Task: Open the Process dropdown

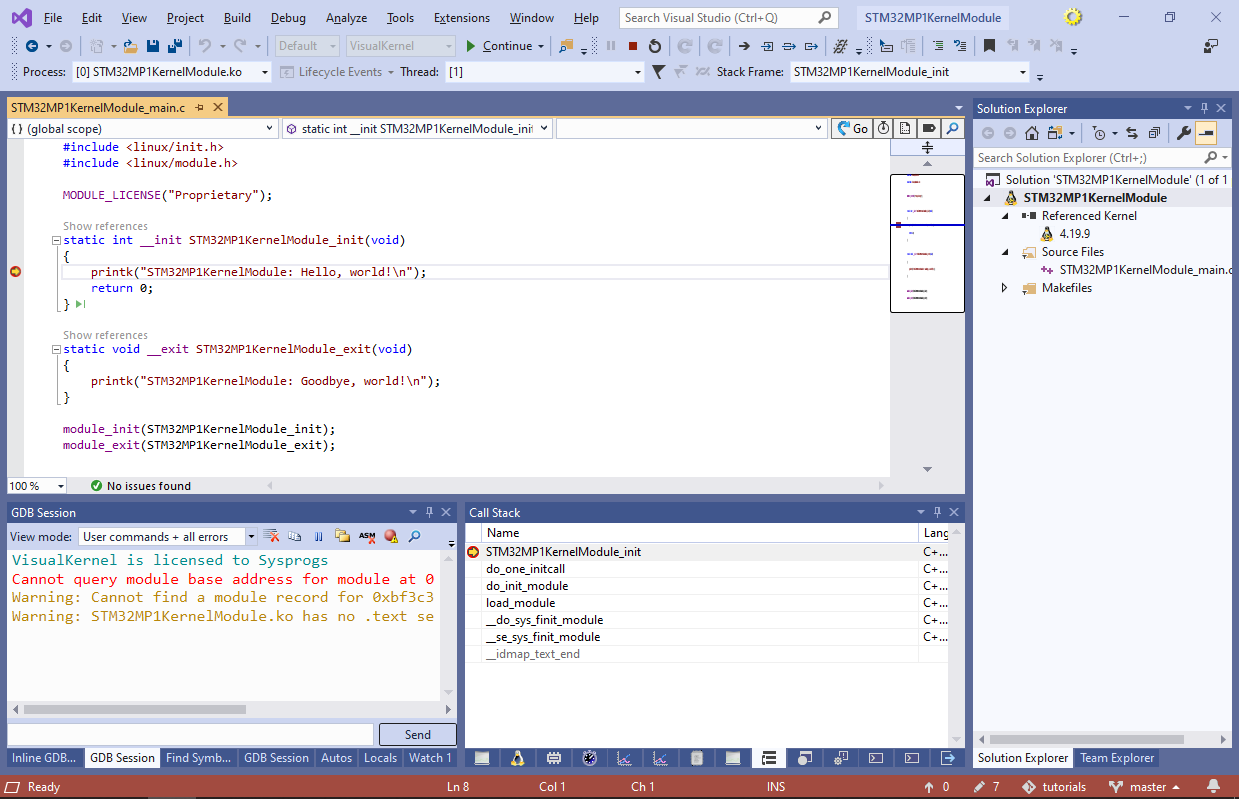Action: click(264, 72)
